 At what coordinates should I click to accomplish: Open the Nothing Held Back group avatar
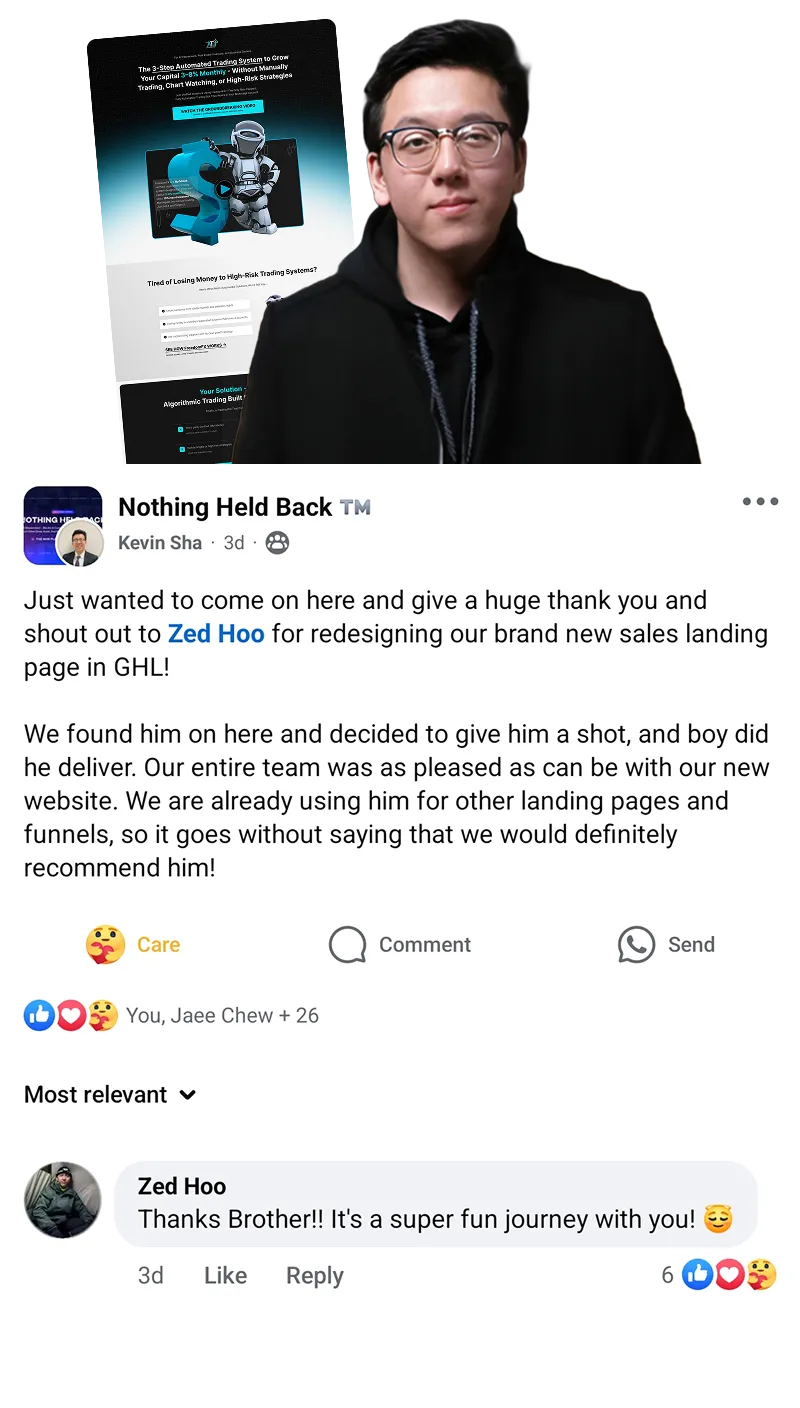[x=63, y=526]
